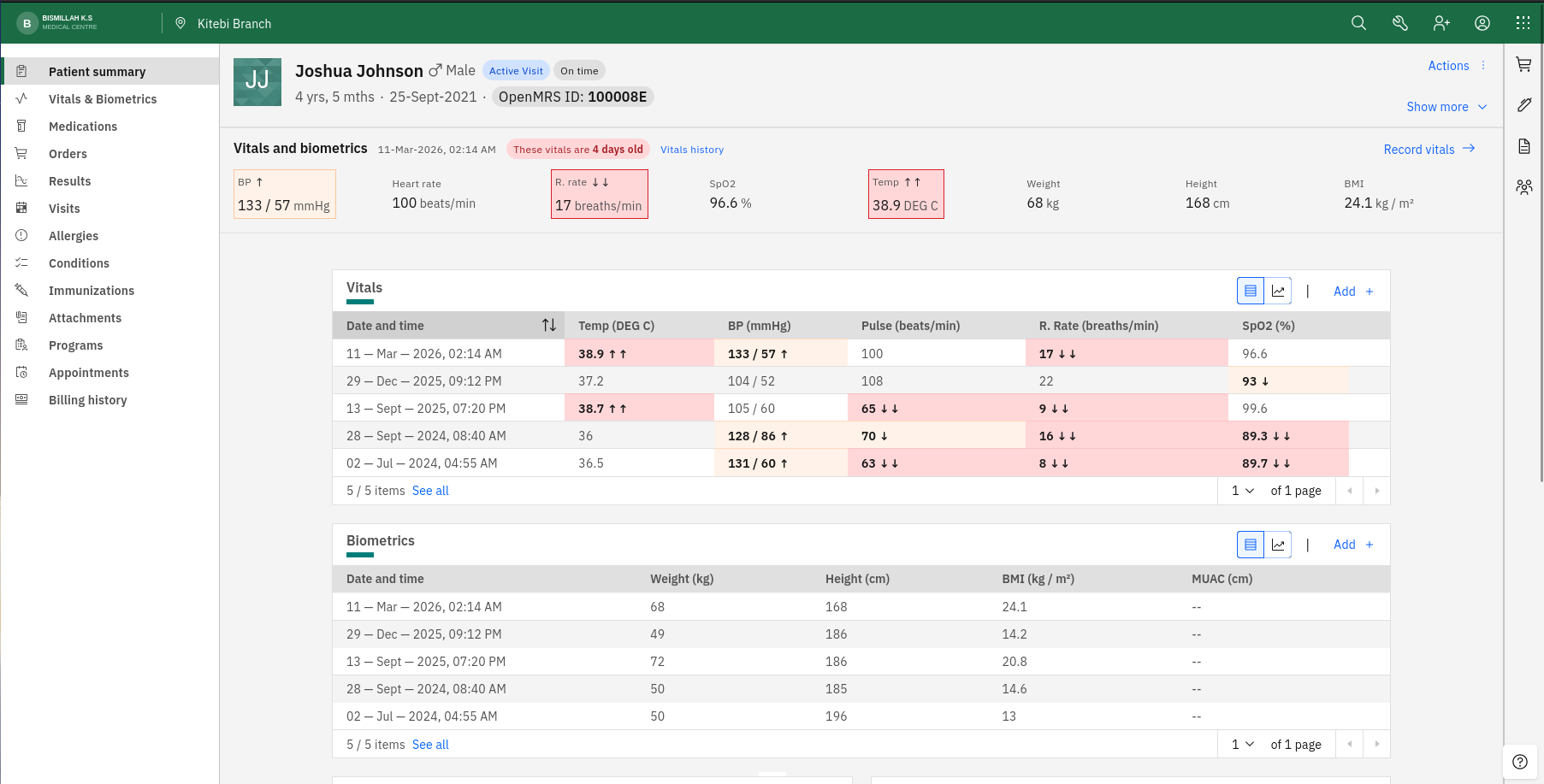Open the app switcher grid icon
Image resolution: width=1544 pixels, height=784 pixels.
(x=1523, y=23)
